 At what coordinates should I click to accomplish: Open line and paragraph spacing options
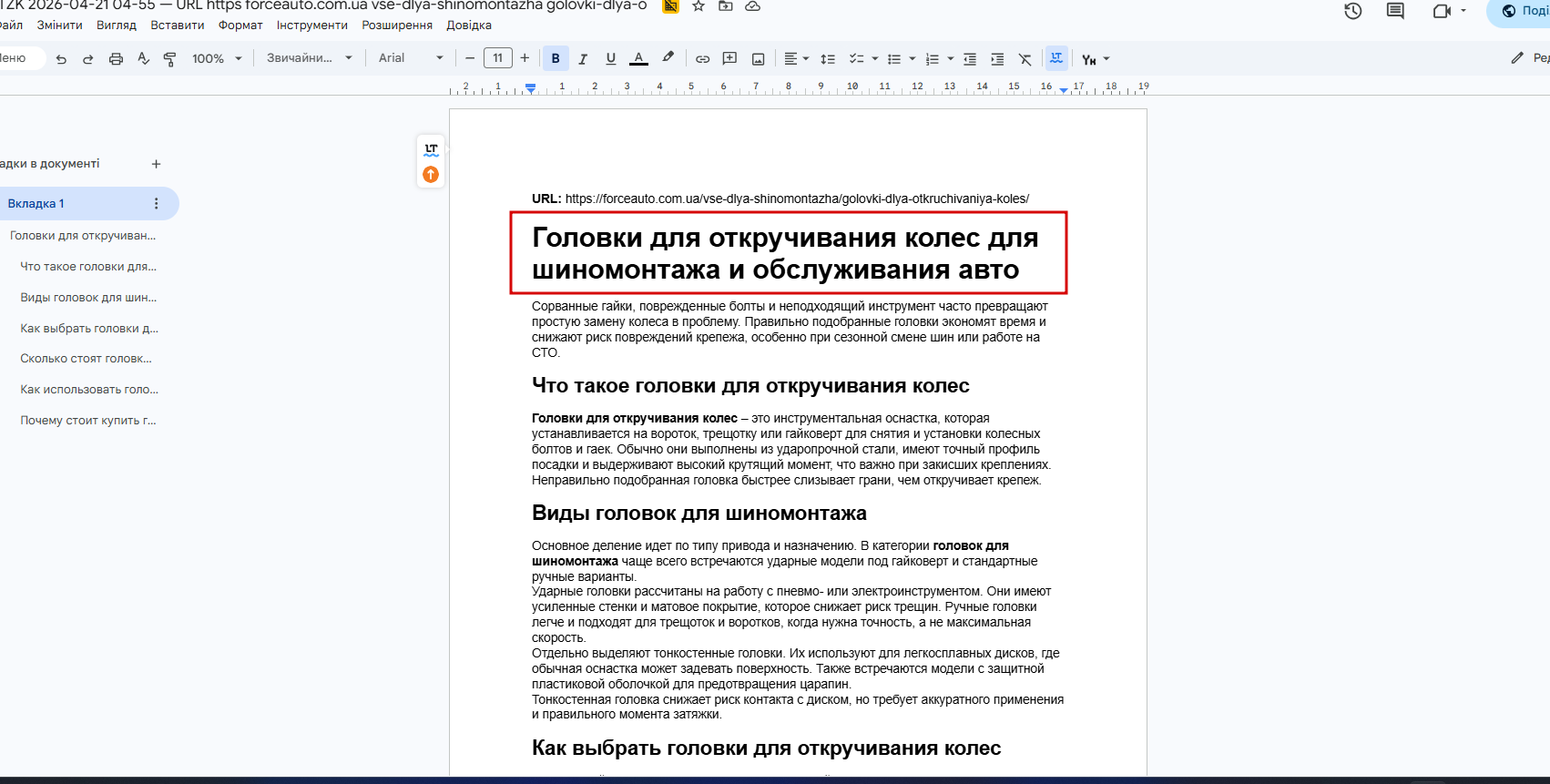point(827,59)
